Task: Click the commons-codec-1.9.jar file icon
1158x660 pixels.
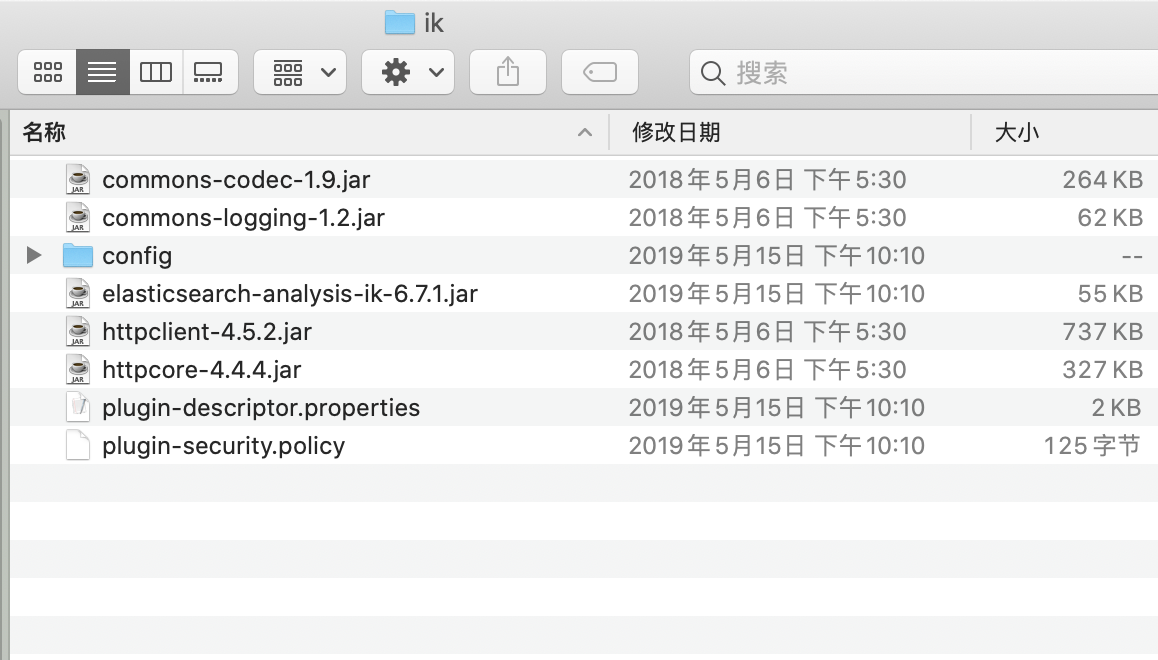Action: (78, 179)
